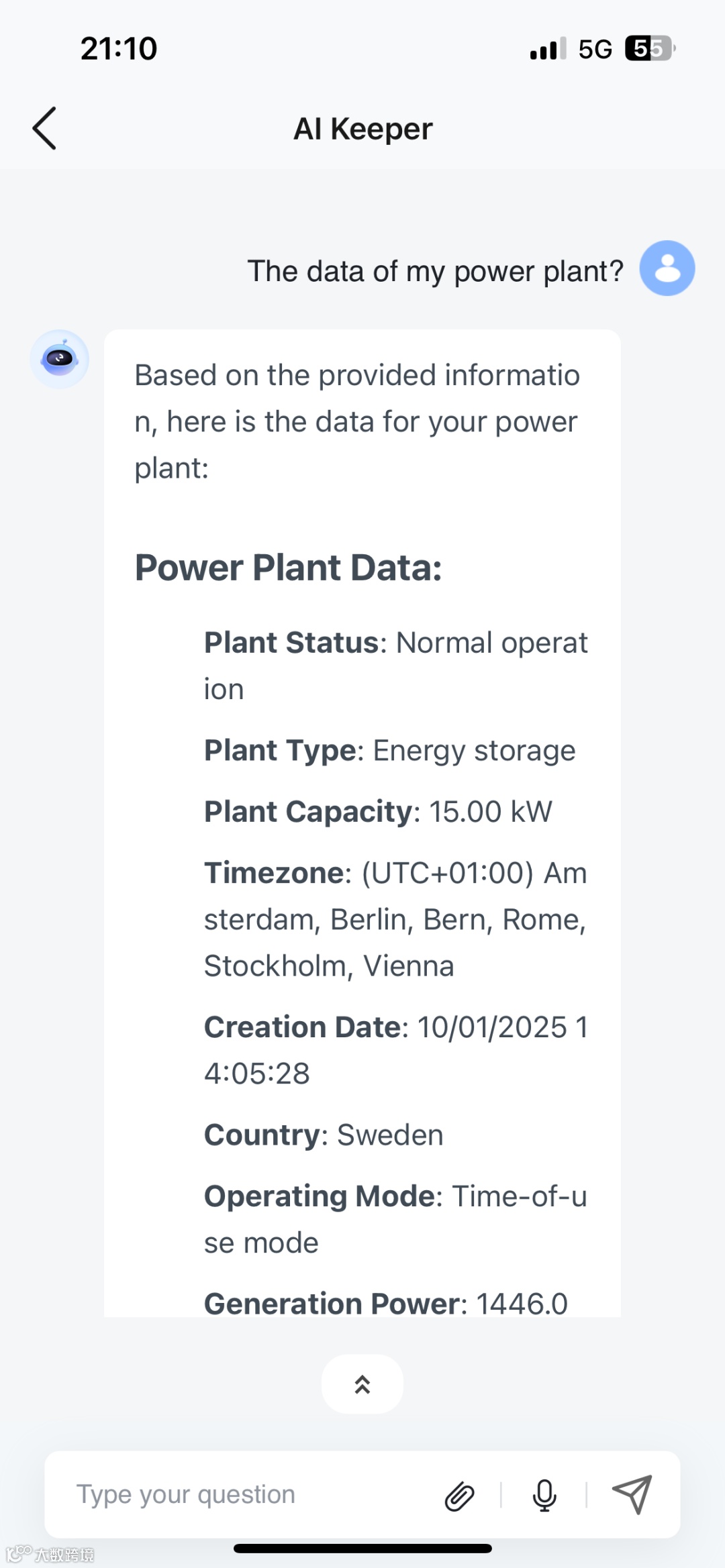Tap the microphone voice input icon
This screenshot has width=725, height=1568.
pos(544,1495)
